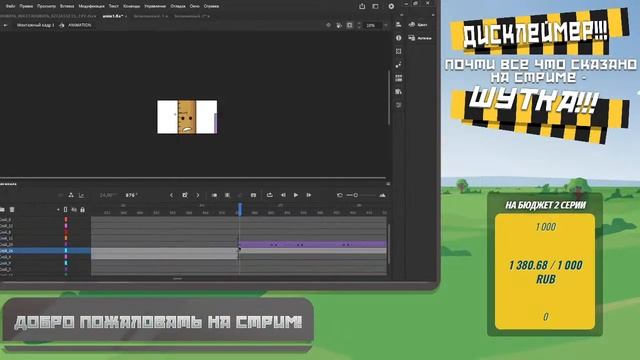Image resolution: width=640 pixels, height=360 pixels.
Task: Open the Файл menu
Action: click(10, 6)
